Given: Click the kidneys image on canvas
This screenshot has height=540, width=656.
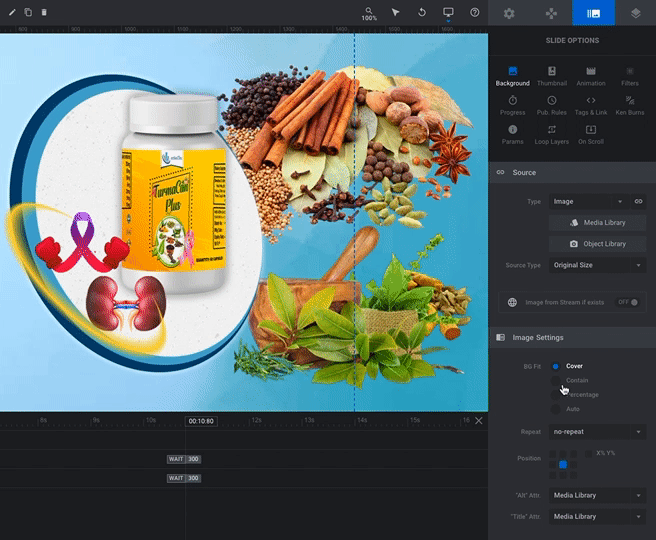Looking at the screenshot, I should (x=126, y=303).
